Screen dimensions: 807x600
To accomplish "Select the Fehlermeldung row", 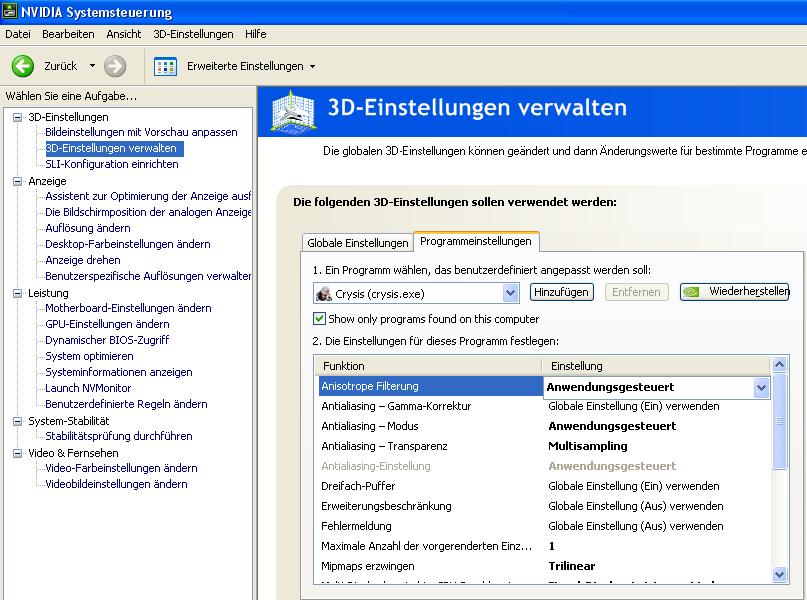I will click(544, 526).
